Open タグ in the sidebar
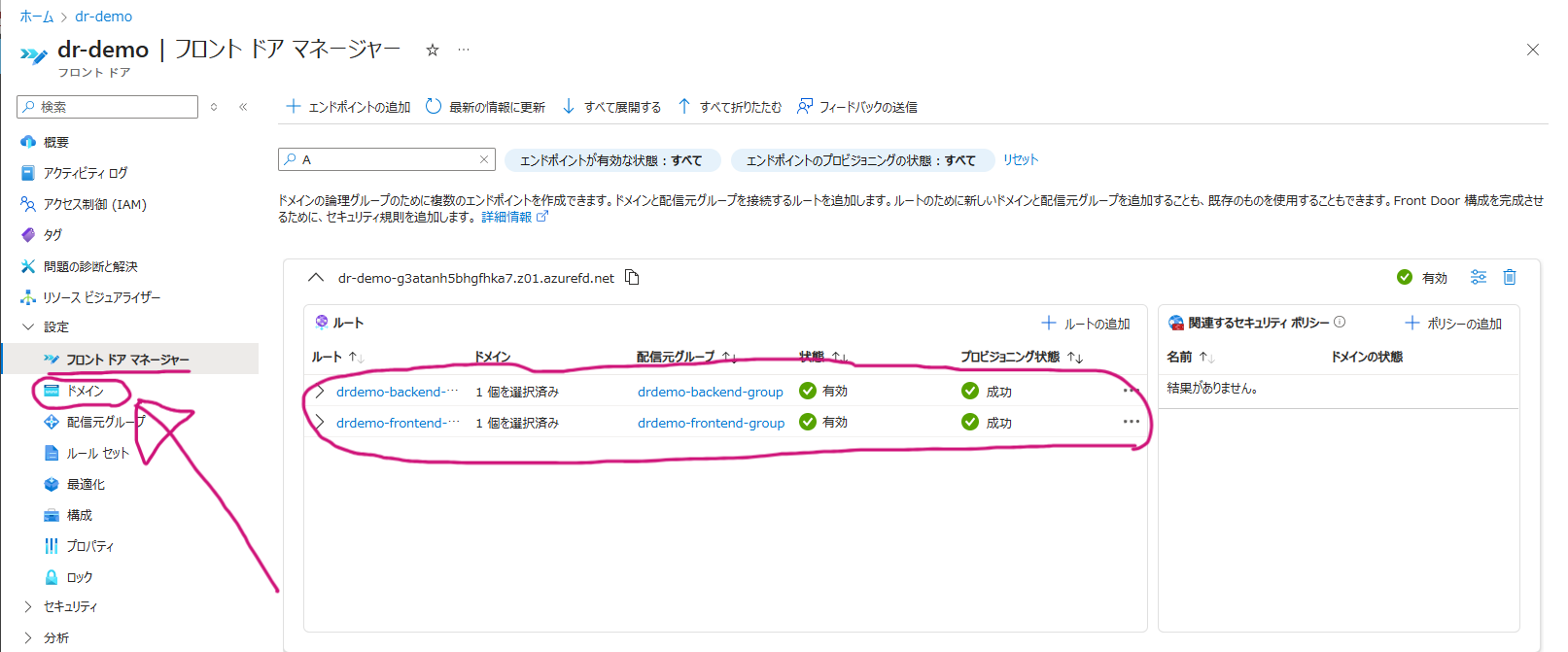 point(52,235)
